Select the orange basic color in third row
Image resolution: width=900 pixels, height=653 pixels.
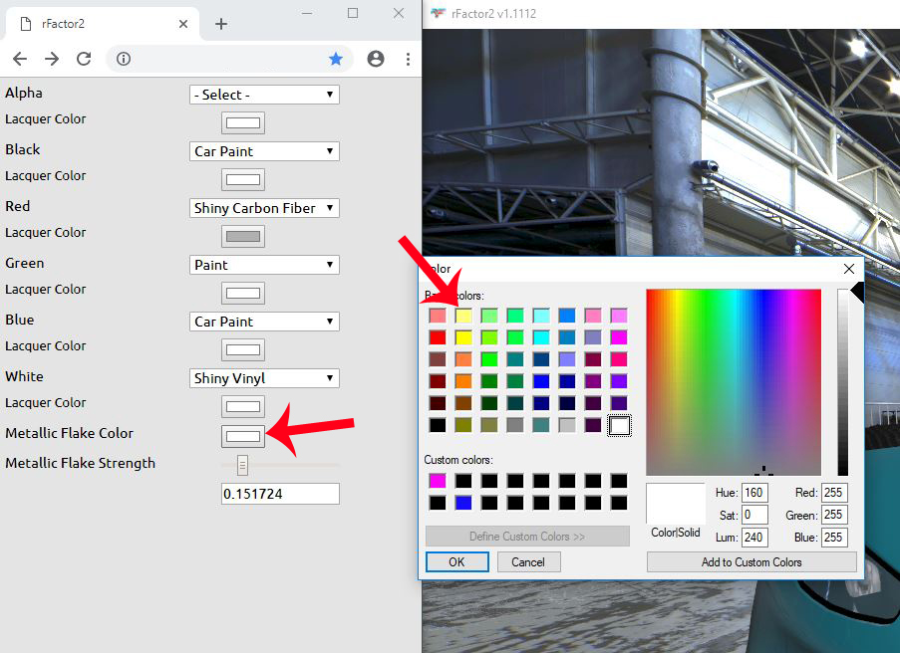pyautogui.click(x=463, y=359)
